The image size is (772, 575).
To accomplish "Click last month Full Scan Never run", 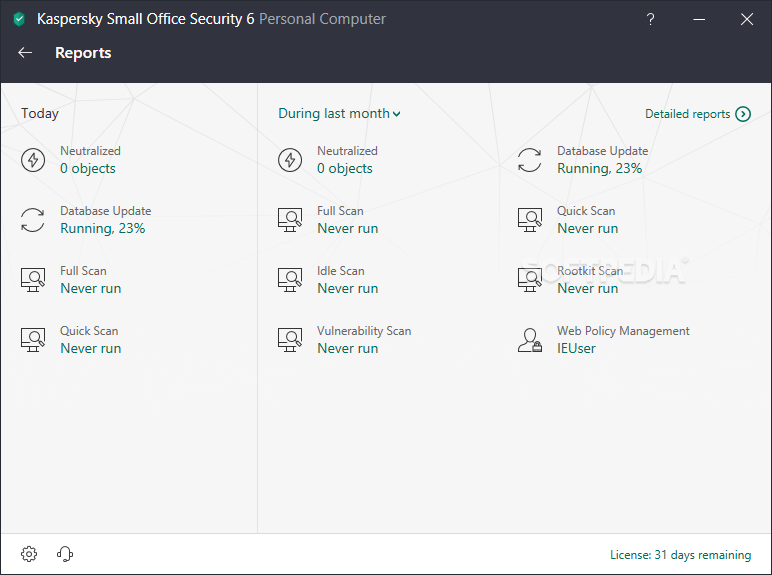I will click(348, 228).
